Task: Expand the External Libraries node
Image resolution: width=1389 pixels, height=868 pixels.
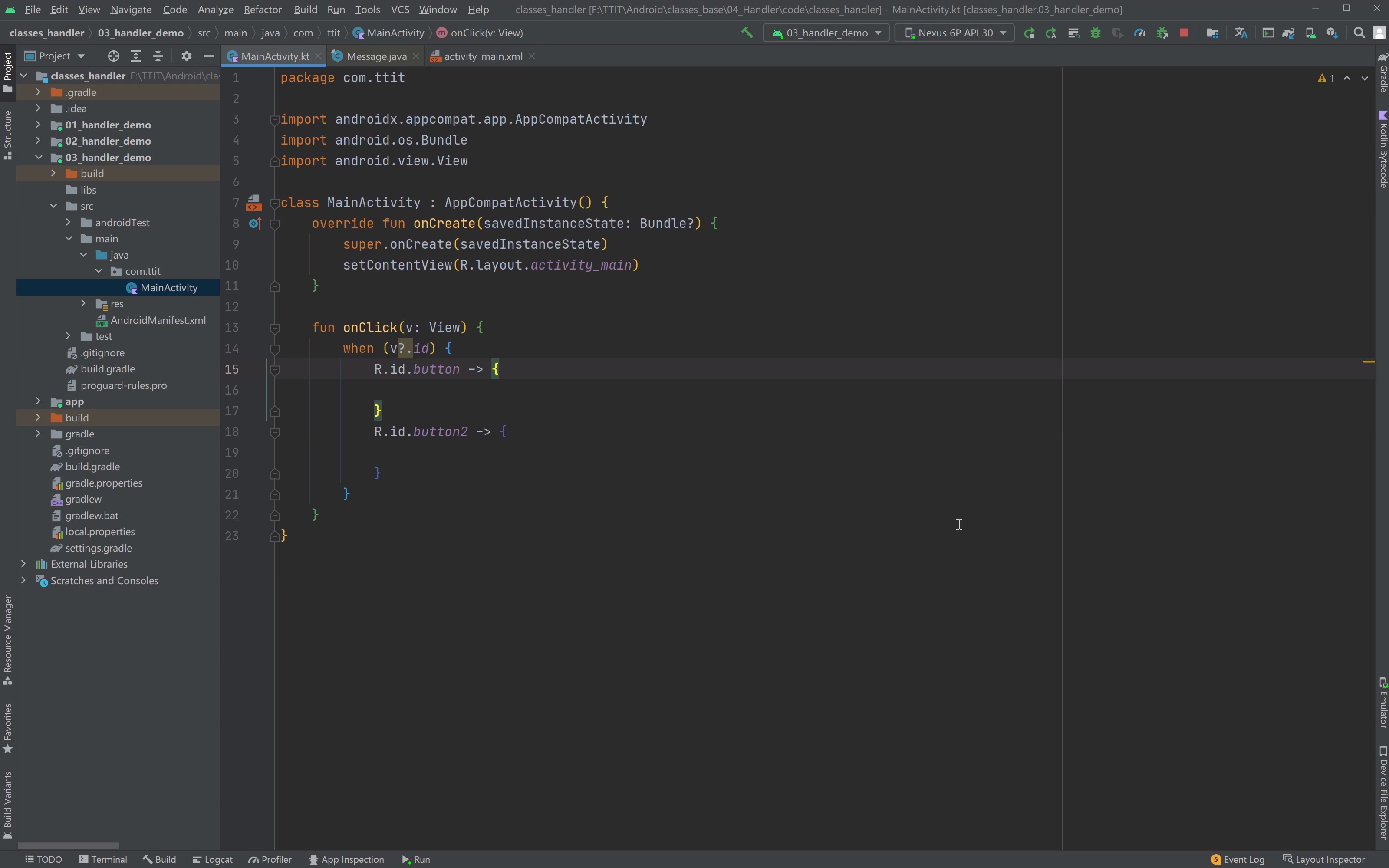Action: click(24, 564)
